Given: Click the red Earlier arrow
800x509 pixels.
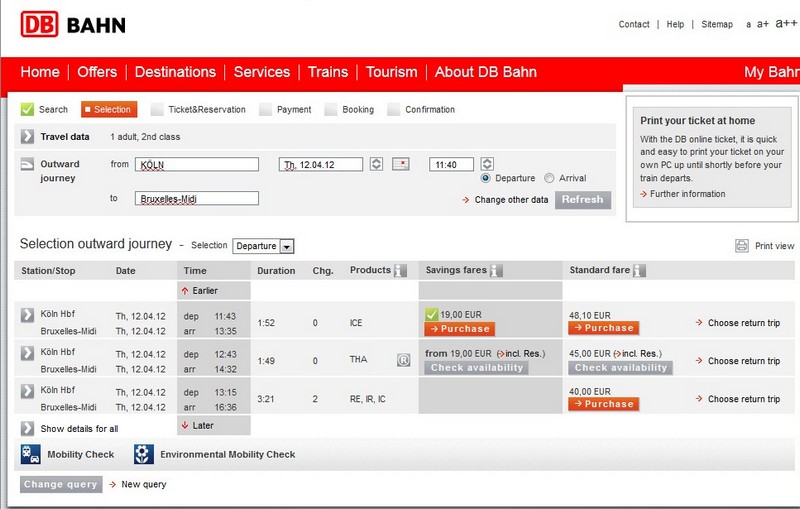Looking at the screenshot, I should point(185,291).
